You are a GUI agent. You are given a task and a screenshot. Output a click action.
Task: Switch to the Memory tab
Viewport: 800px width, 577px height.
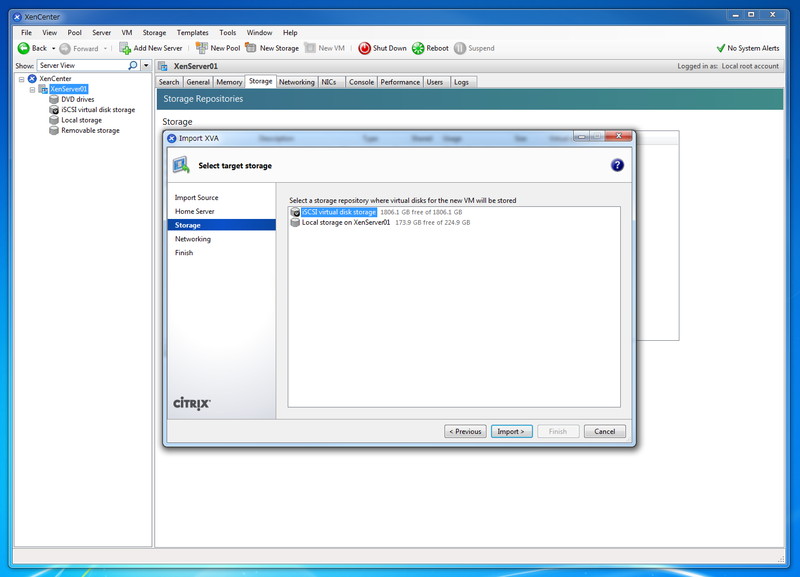(x=229, y=82)
